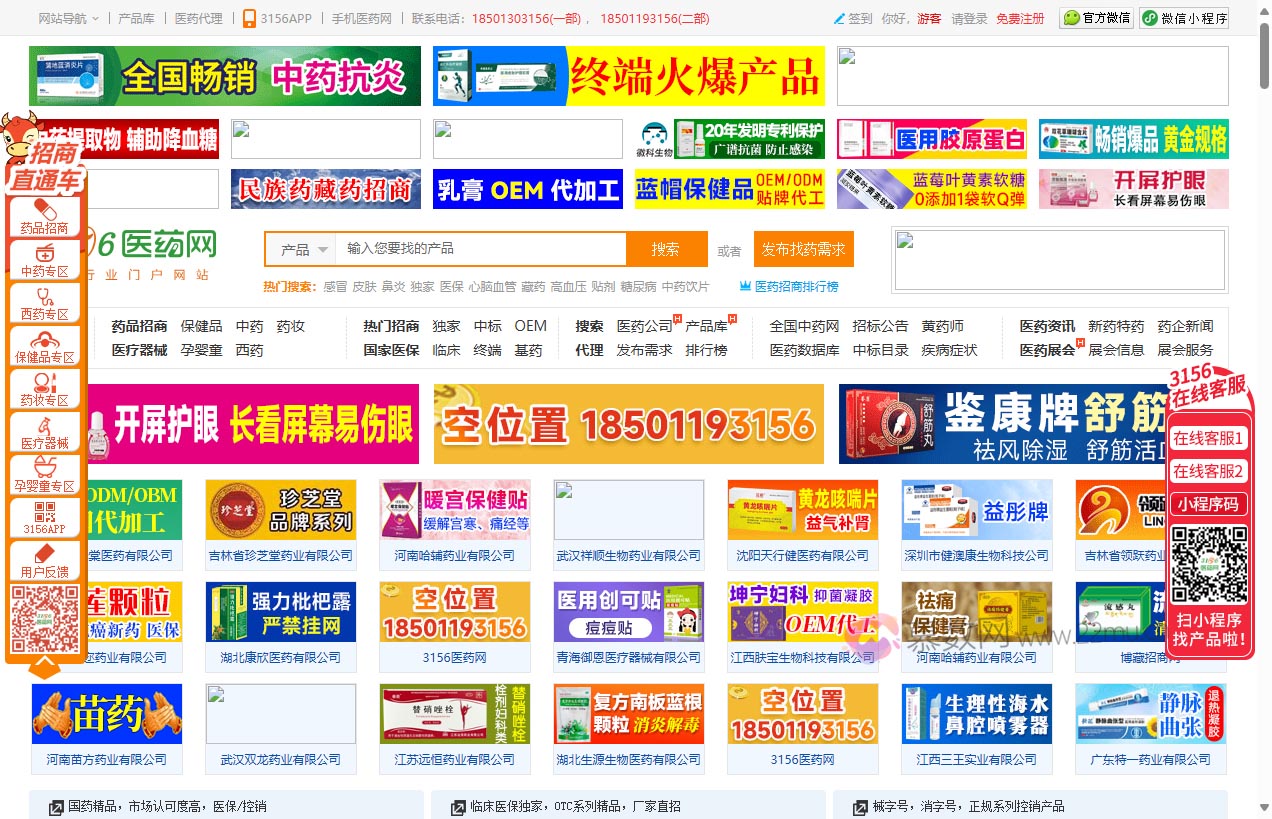Click the 免费注册 link
The image size is (1272, 819).
(1020, 18)
